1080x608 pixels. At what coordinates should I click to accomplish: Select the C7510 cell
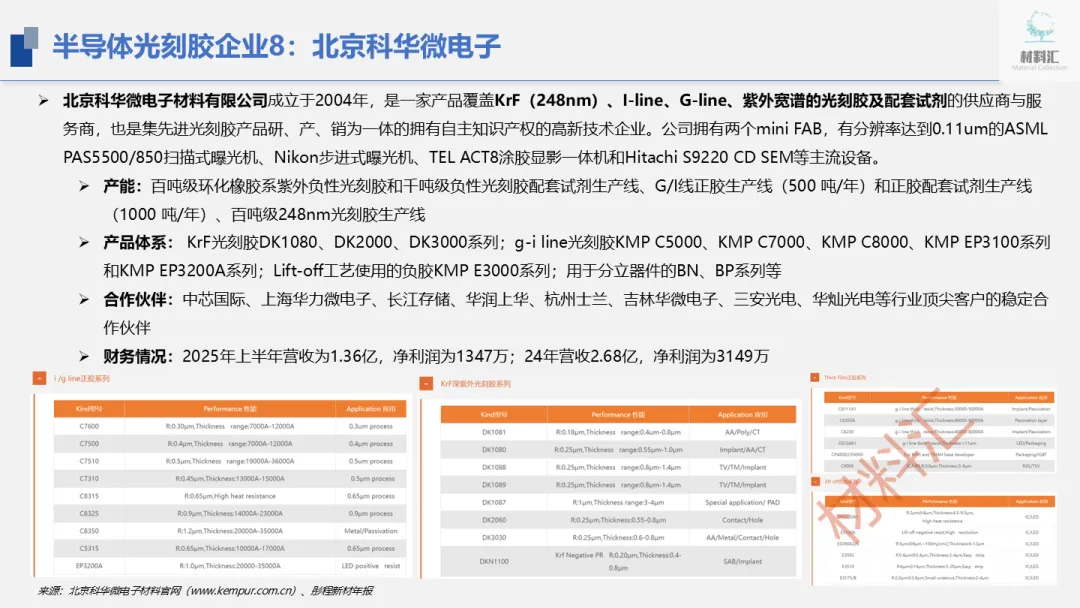pos(89,461)
